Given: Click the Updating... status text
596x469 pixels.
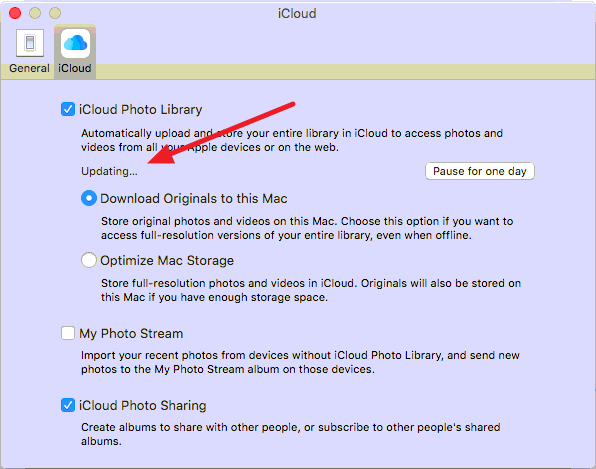Looking at the screenshot, I should point(109,171).
